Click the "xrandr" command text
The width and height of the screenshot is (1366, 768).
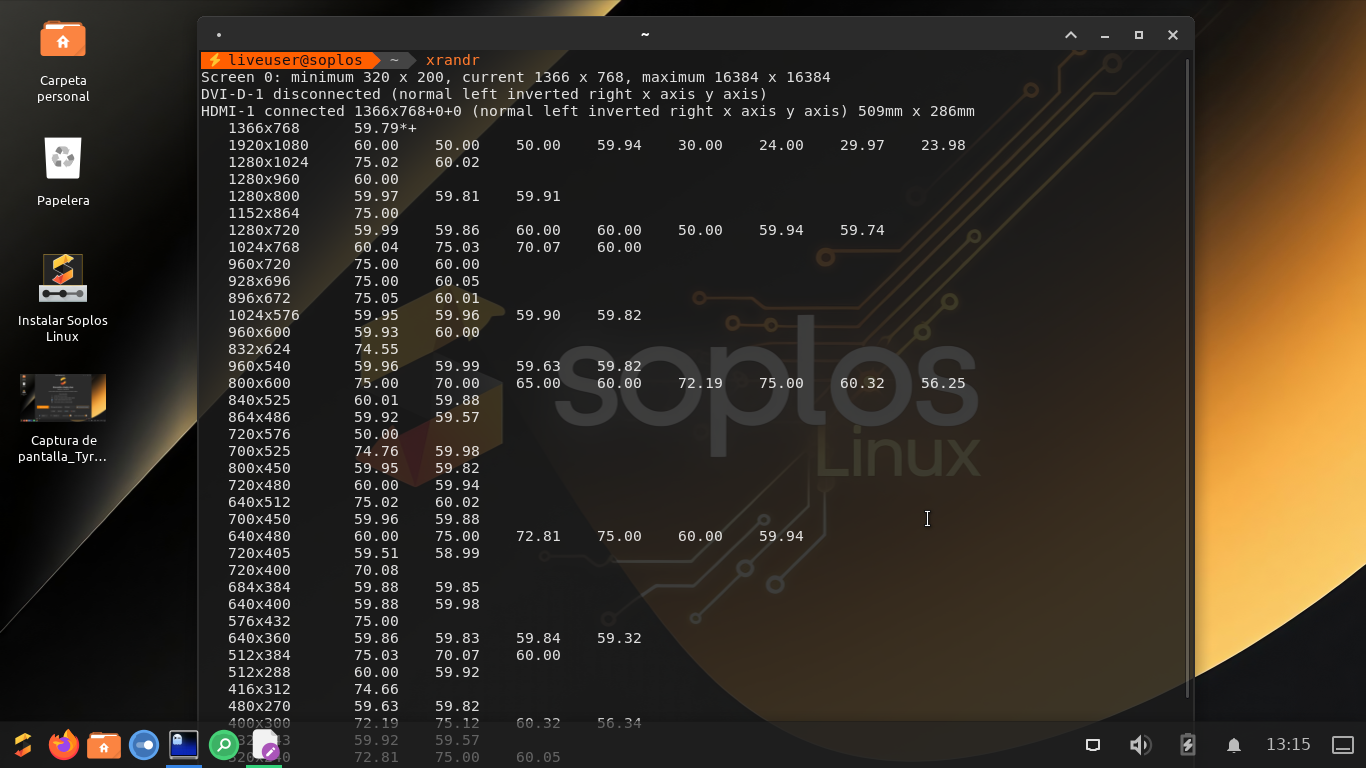(x=453, y=60)
